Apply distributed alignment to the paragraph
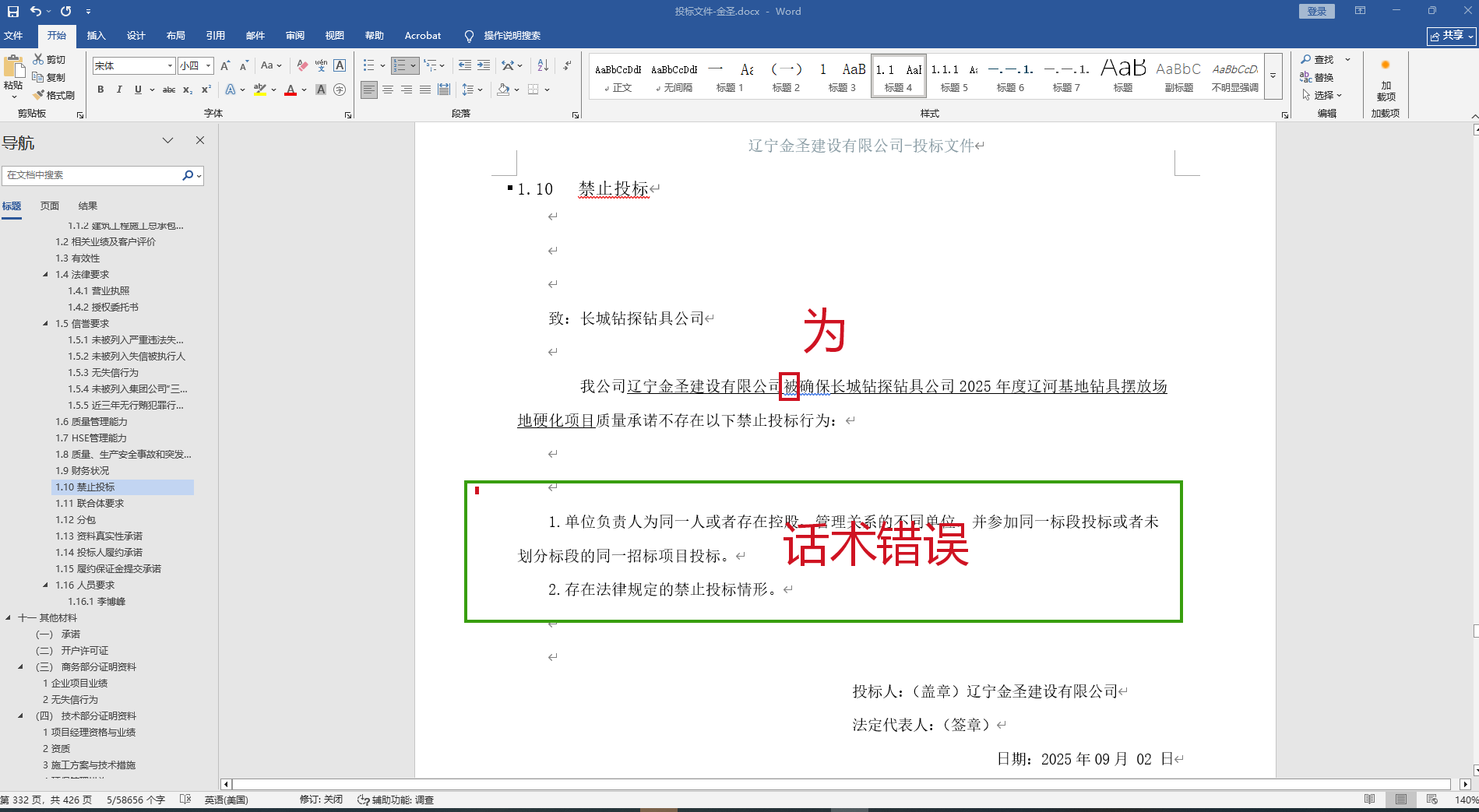The width and height of the screenshot is (1479, 812). pyautogui.click(x=444, y=90)
